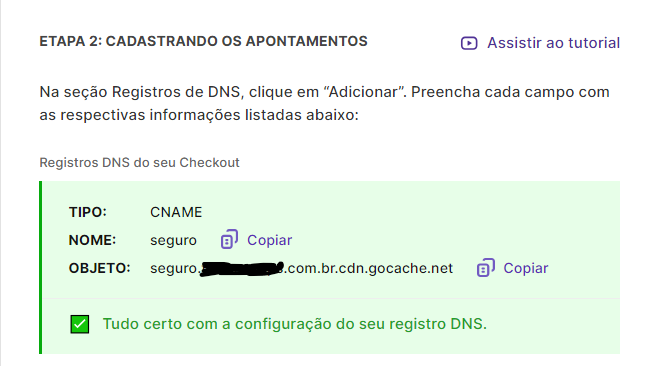Click the DNS configuration success message

tap(295, 324)
